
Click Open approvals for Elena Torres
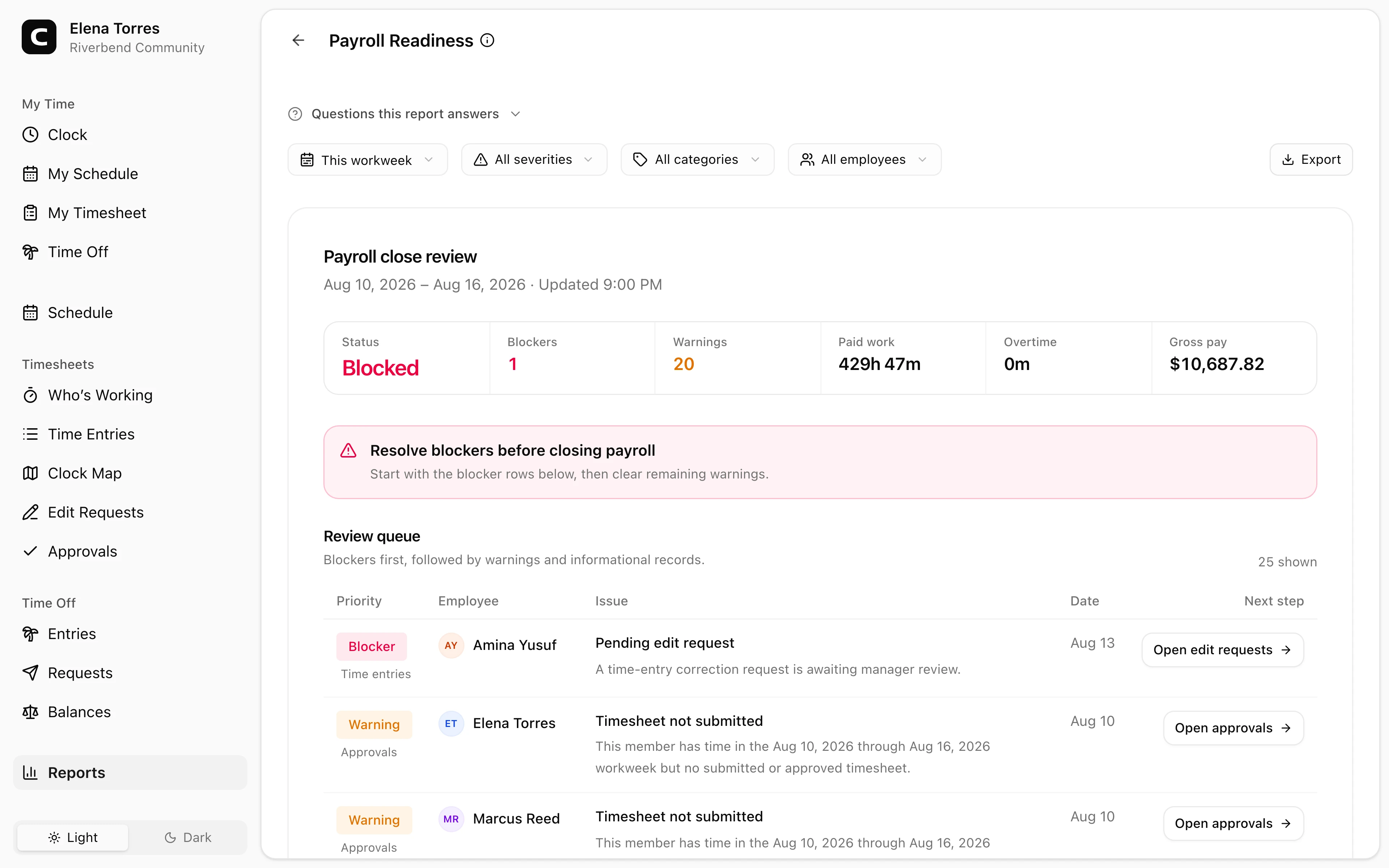(1233, 728)
